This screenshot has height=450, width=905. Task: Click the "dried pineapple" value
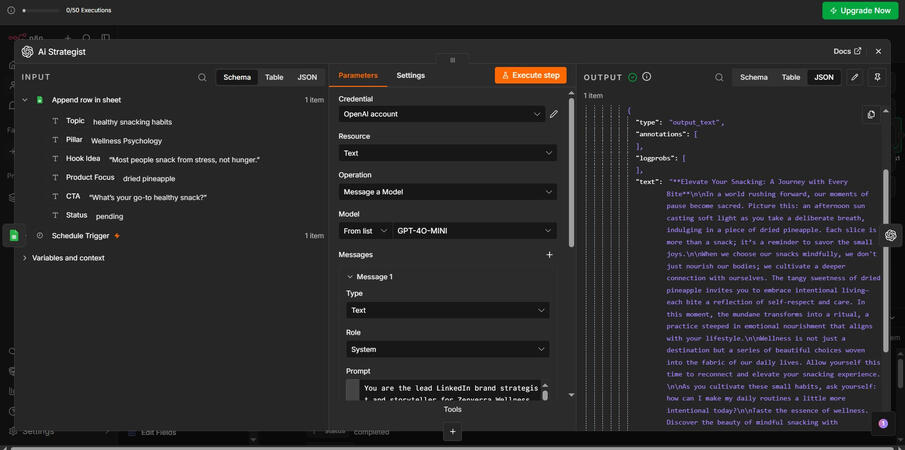(149, 179)
